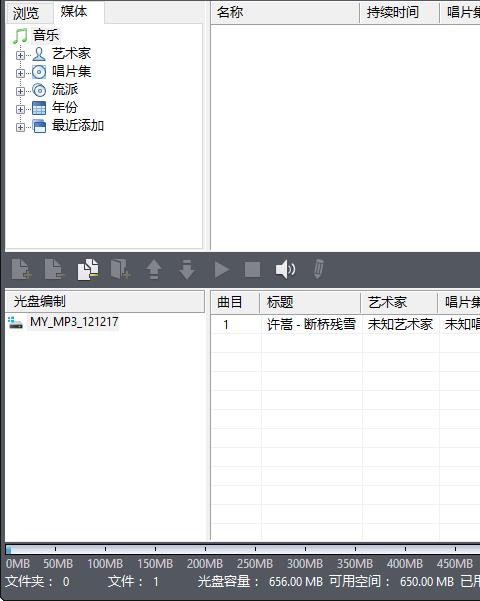
Task: Click the remove all files icon
Action: (x=88, y=269)
